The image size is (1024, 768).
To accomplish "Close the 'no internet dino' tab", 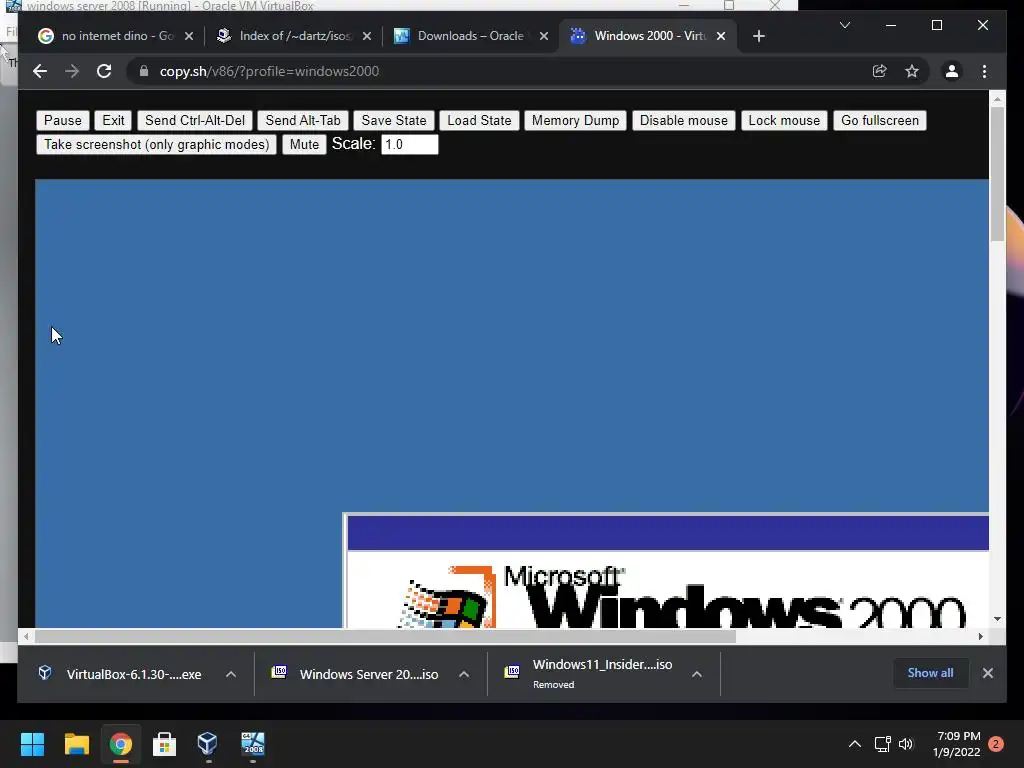I will pyautogui.click(x=189, y=36).
